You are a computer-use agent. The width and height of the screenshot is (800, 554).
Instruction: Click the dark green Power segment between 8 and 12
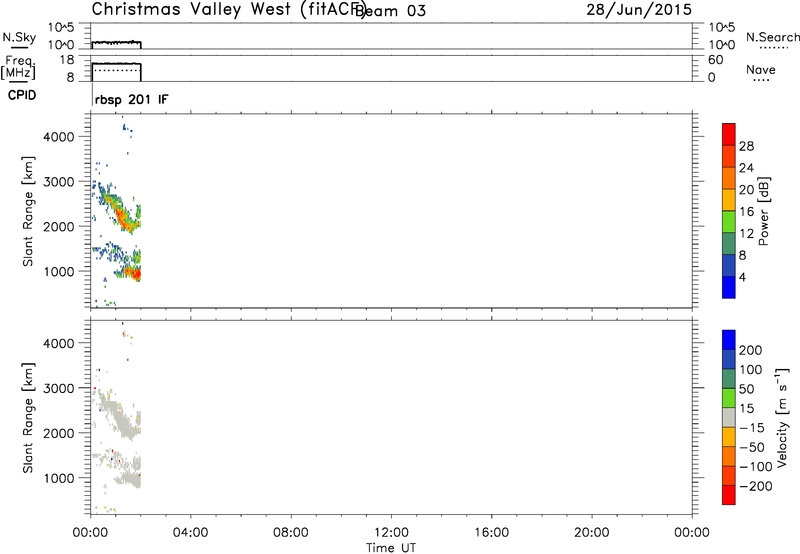[729, 244]
